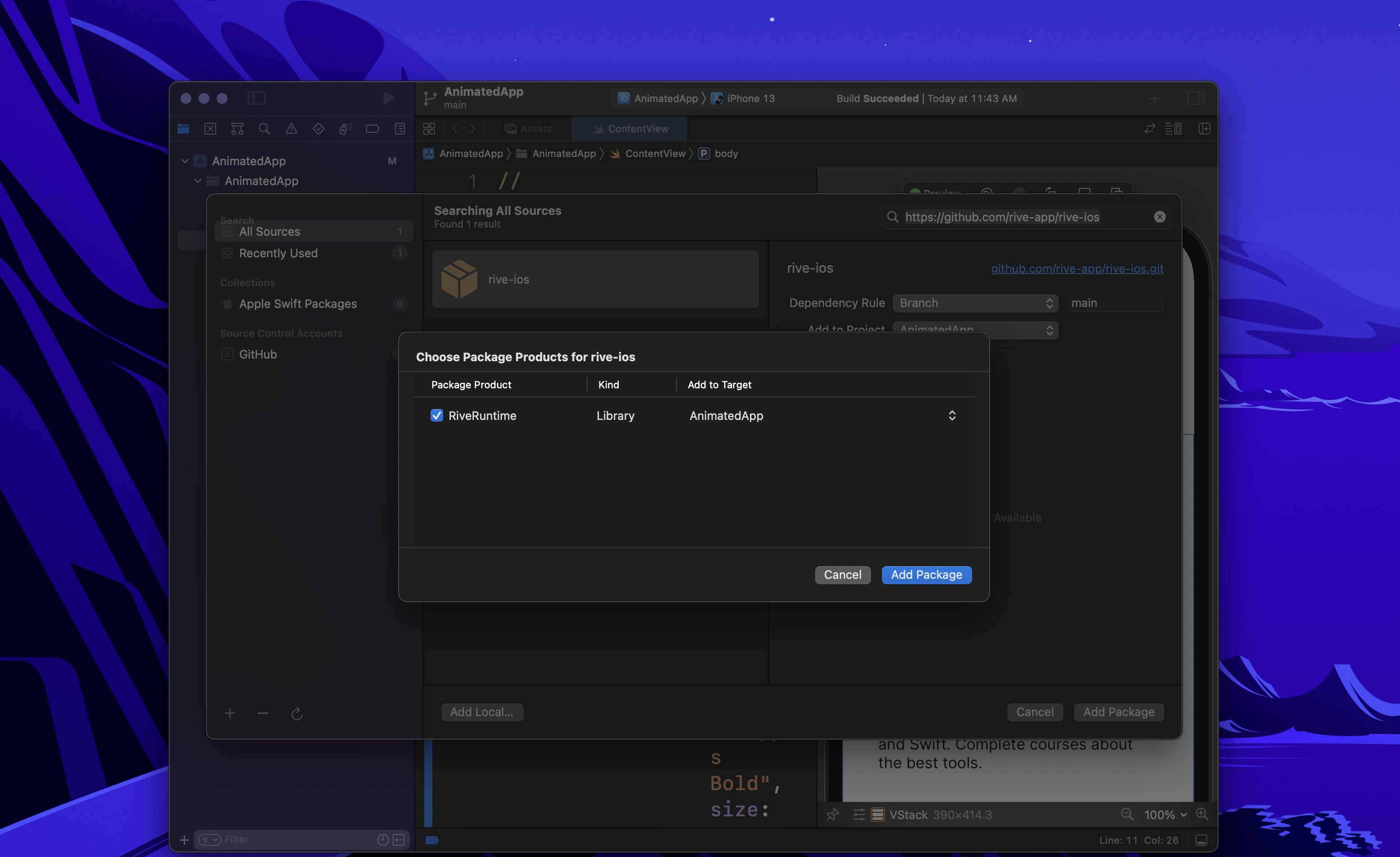This screenshot has width=1400, height=857.
Task: Switch to the Assets editor tab
Action: tap(528, 129)
